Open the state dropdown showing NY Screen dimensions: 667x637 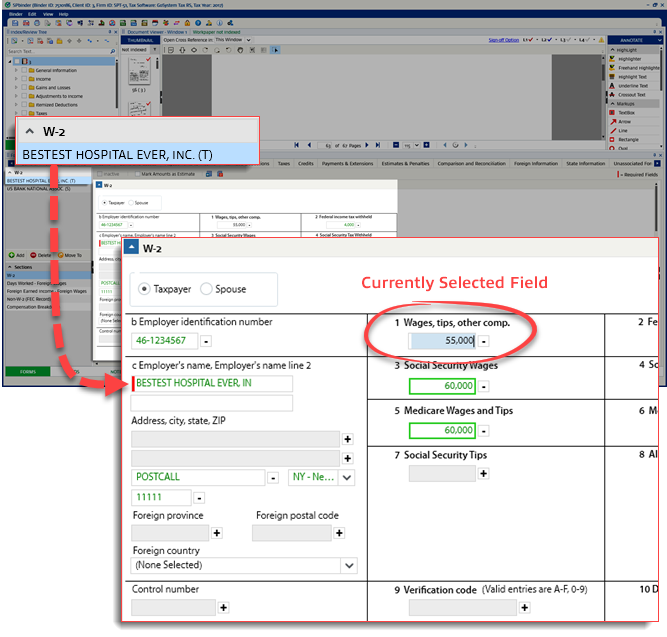pyautogui.click(x=347, y=477)
